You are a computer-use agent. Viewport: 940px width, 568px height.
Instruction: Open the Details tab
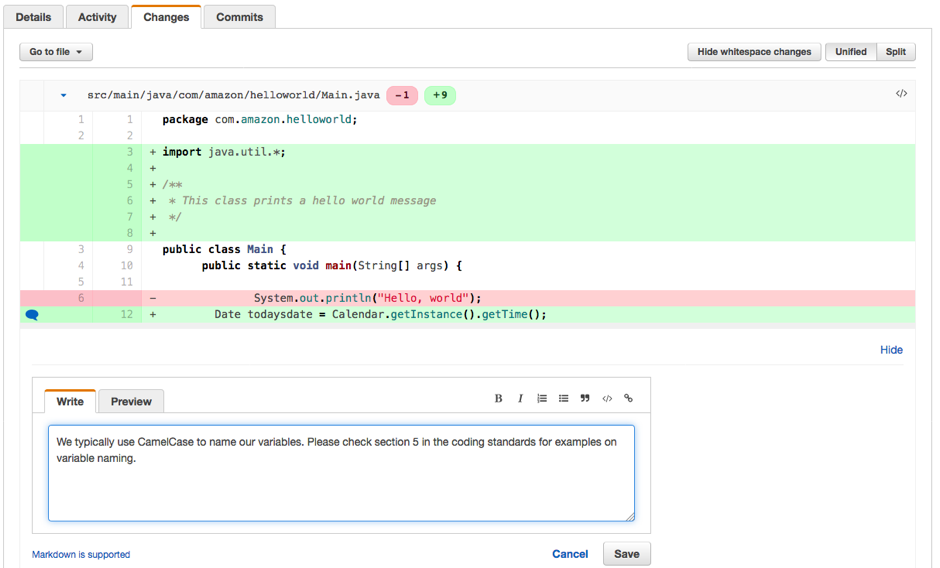pyautogui.click(x=34, y=17)
